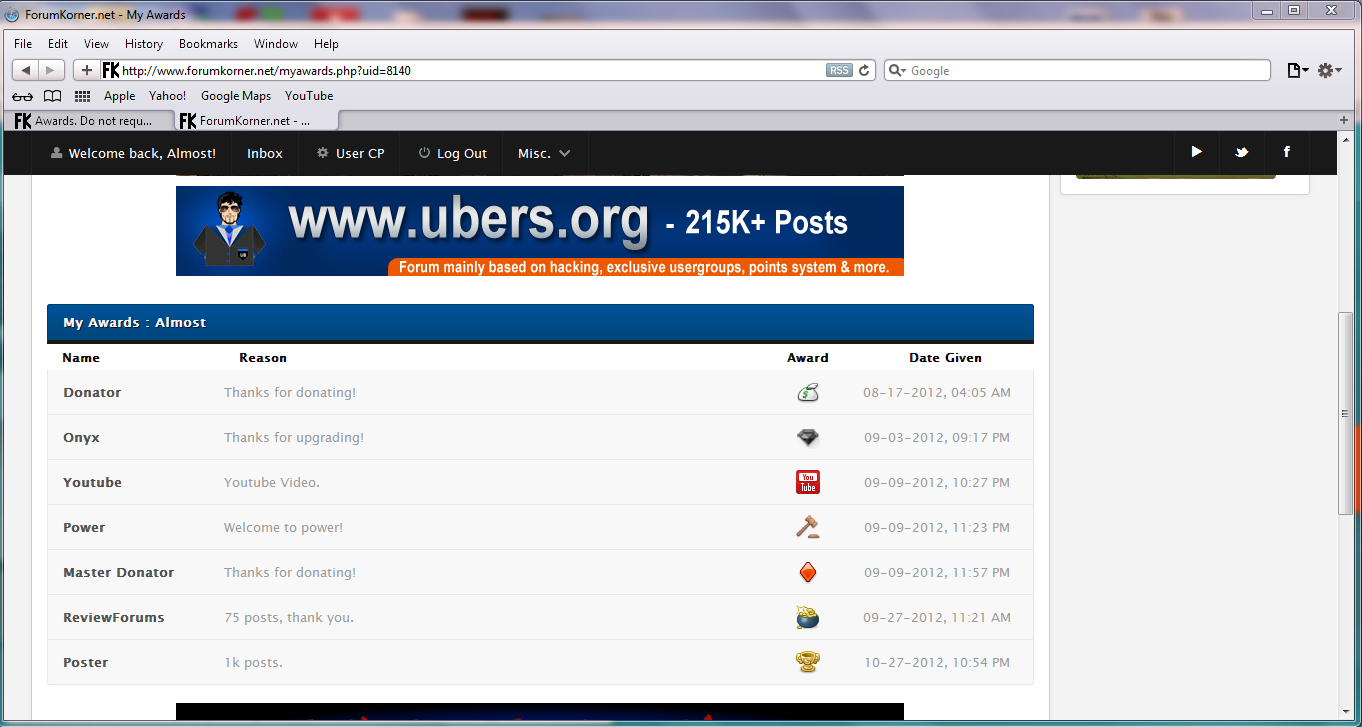1362x727 pixels.
Task: Click the scrollbar up arrow
Action: [1345, 139]
